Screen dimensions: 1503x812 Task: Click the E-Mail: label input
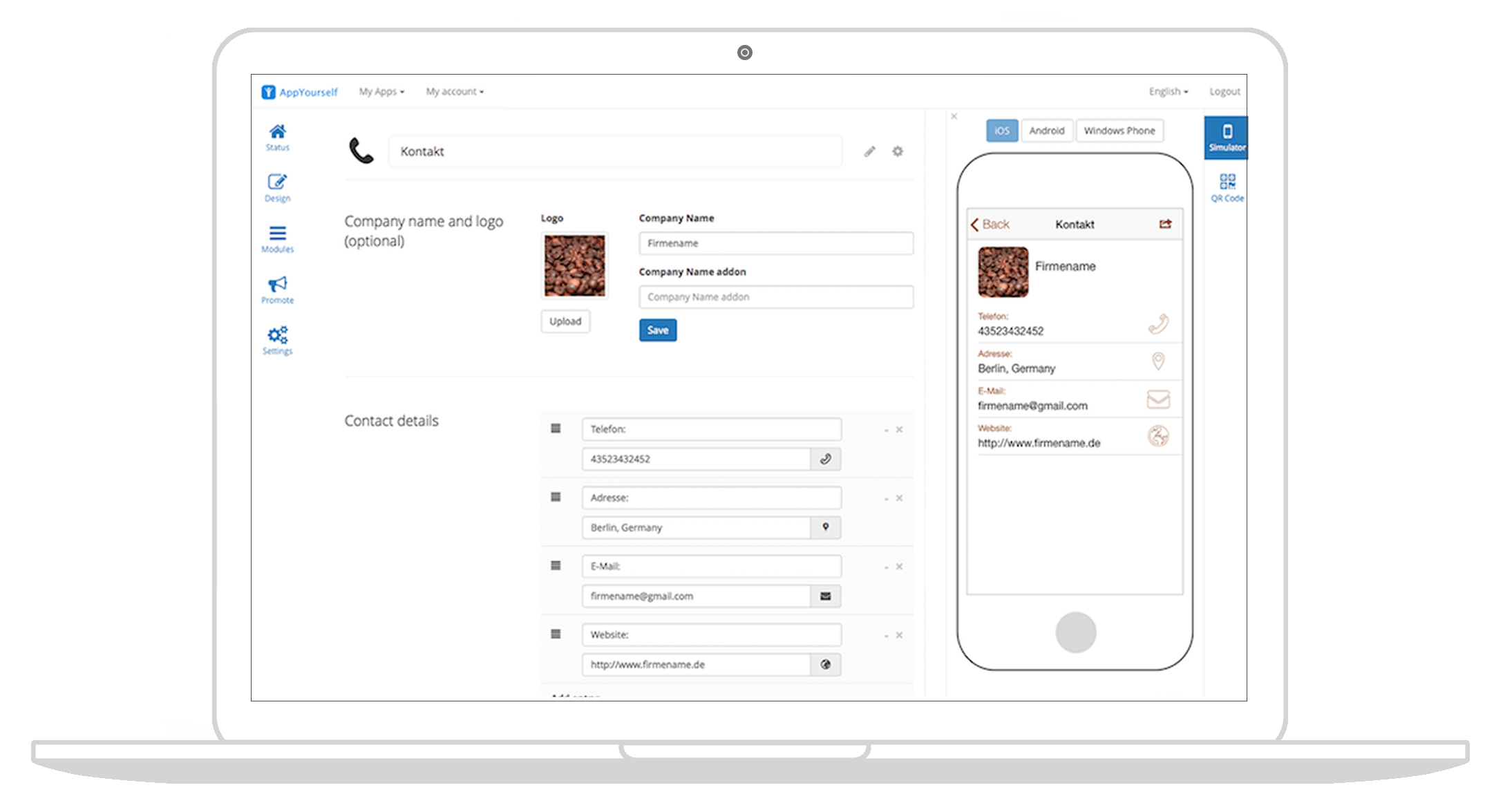[x=712, y=566]
